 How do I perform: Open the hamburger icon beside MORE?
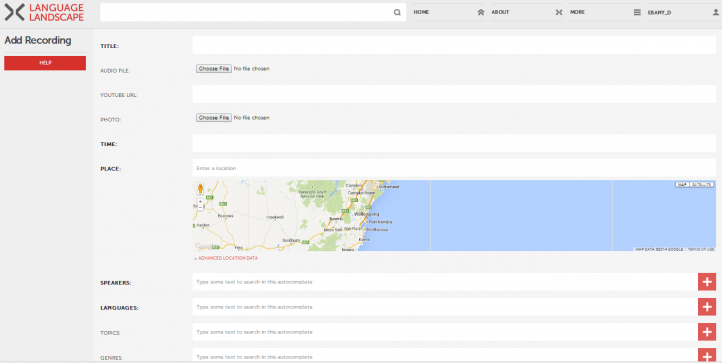coord(637,12)
